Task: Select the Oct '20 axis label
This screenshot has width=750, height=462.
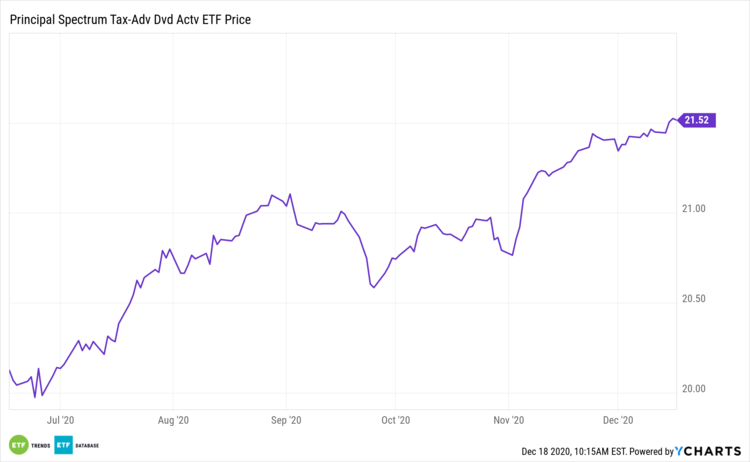Action: tap(396, 420)
